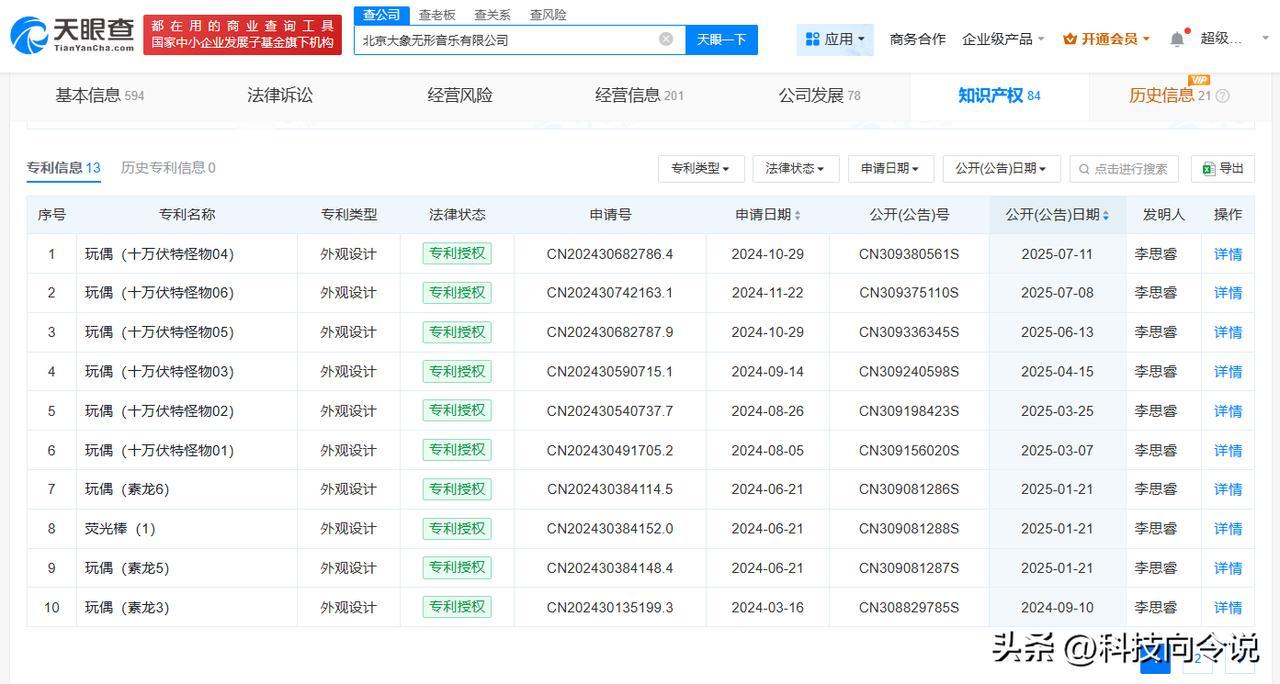Open the 法律诉讼 tab
Screen dimensions: 1280x684
point(280,96)
